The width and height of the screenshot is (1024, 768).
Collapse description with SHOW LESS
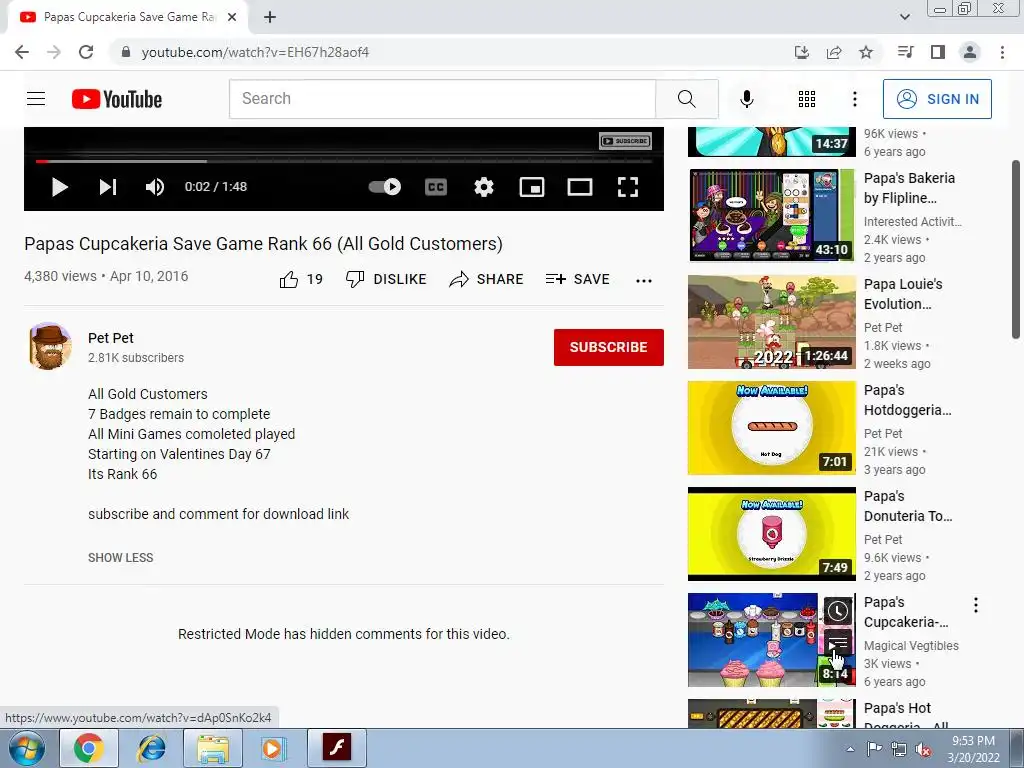point(121,558)
